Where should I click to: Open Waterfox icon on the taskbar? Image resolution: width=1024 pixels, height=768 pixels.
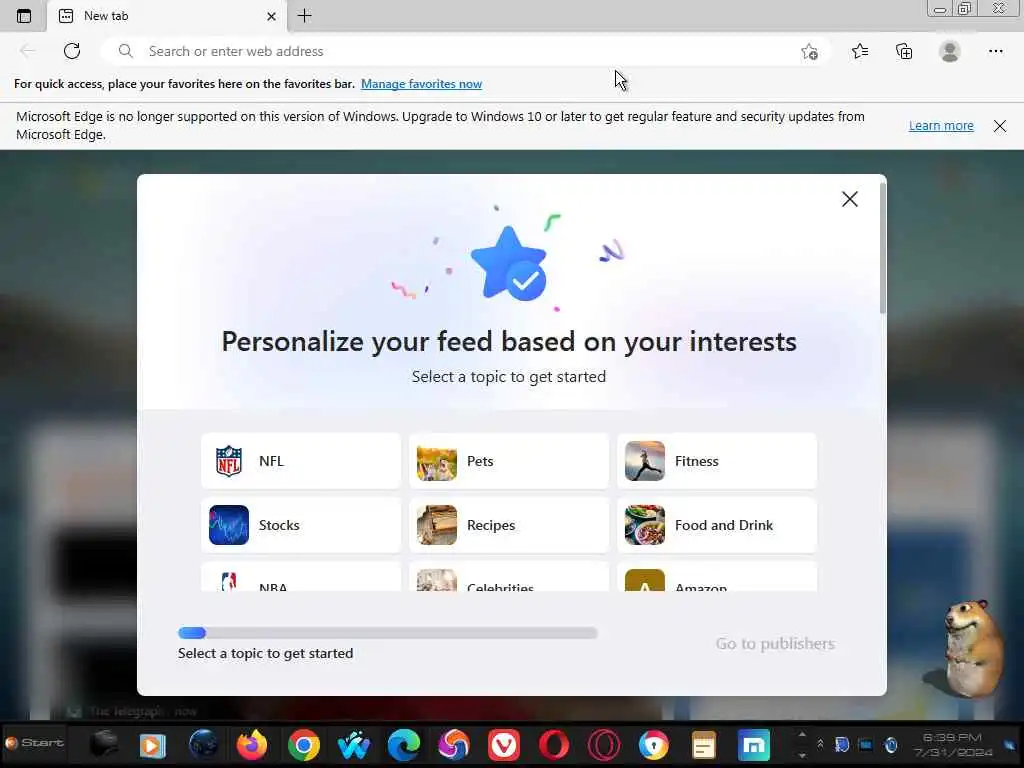coord(354,745)
